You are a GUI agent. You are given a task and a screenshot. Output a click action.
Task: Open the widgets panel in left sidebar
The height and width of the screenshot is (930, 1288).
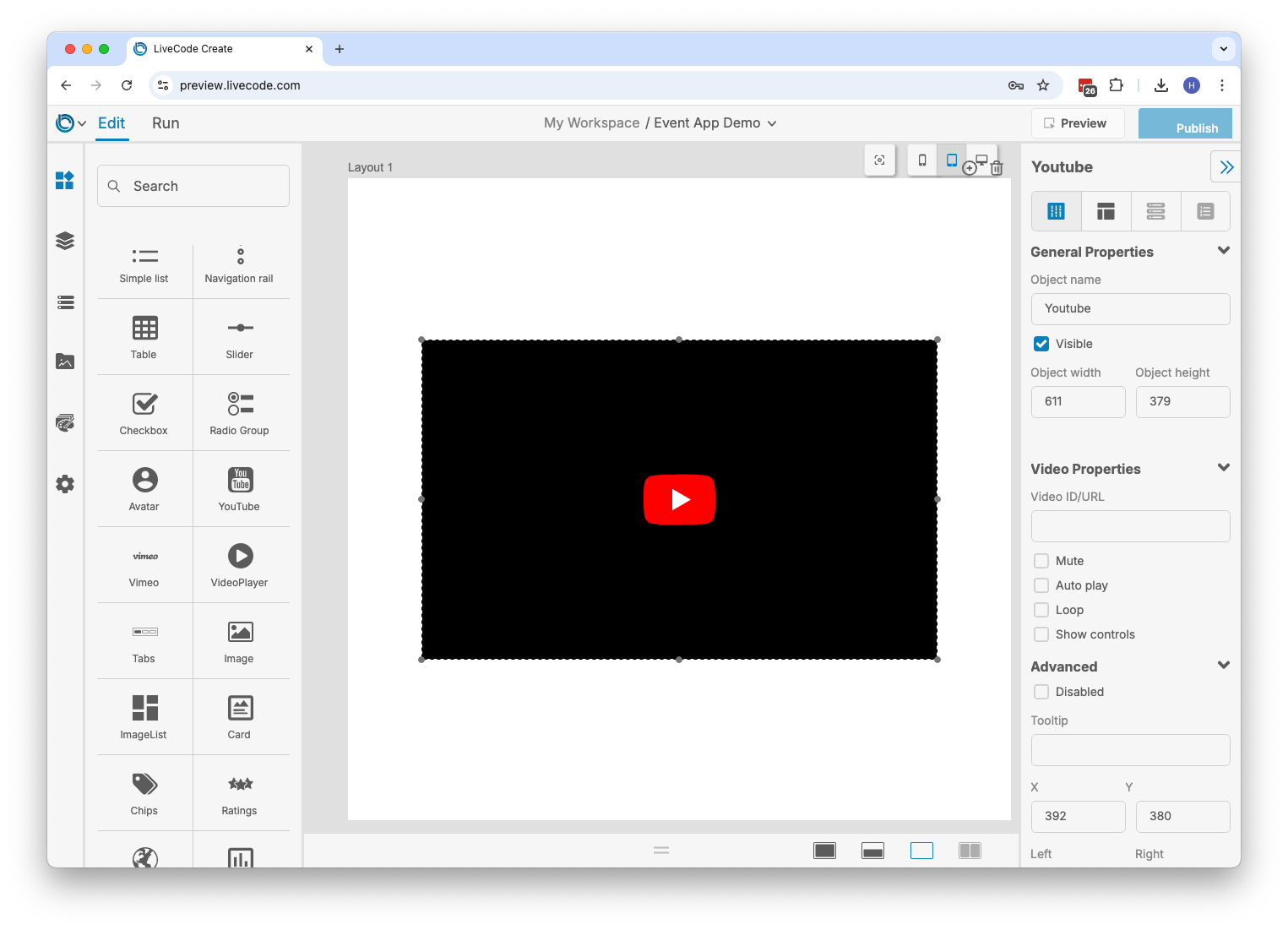click(x=65, y=181)
